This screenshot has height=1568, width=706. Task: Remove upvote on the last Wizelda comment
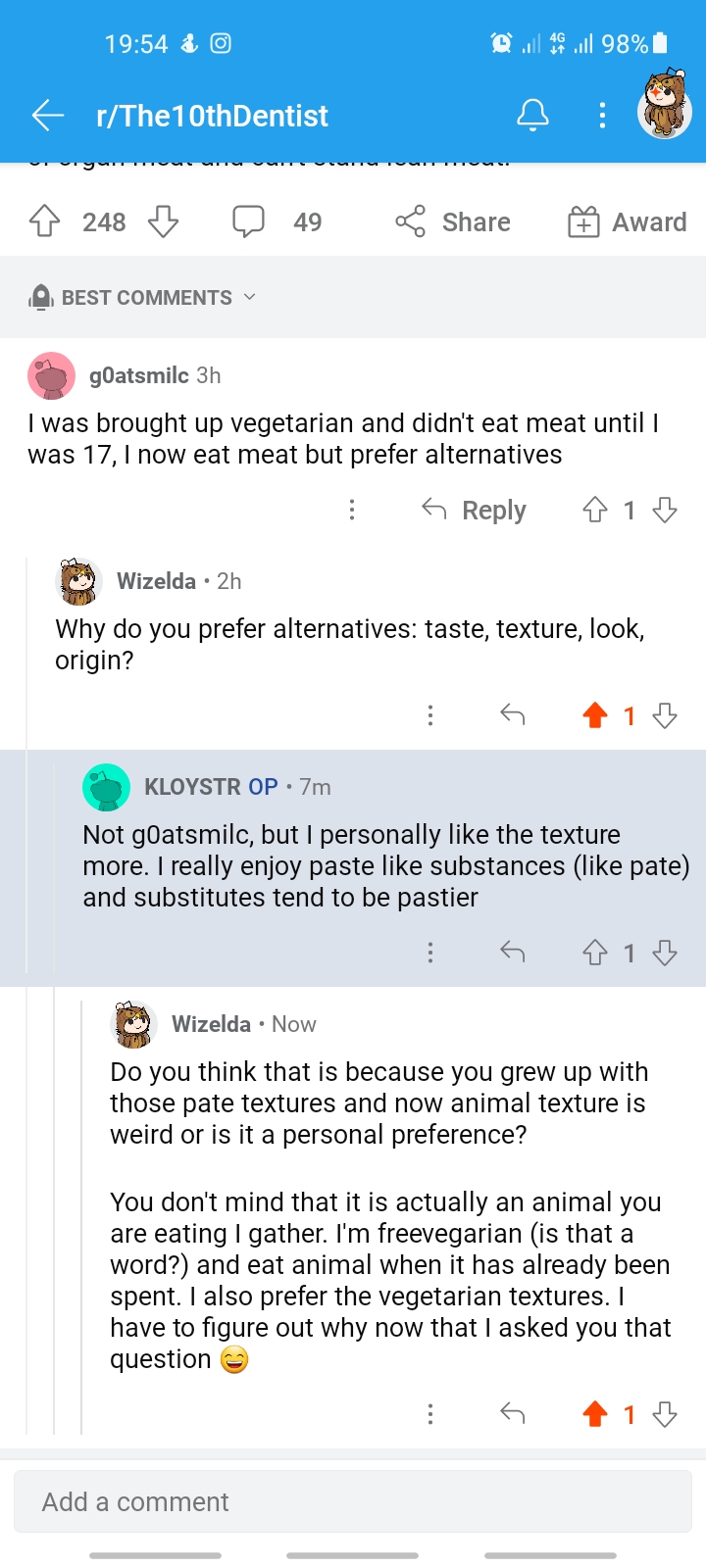(x=595, y=1414)
